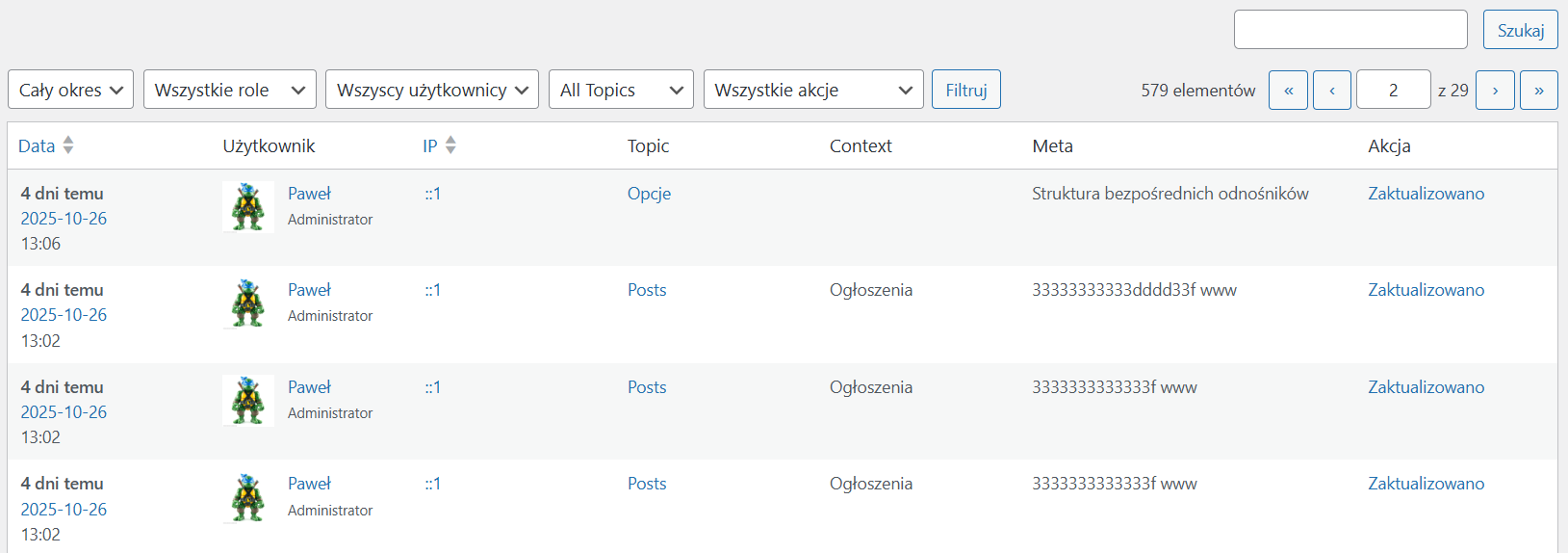The image size is (1568, 553).
Task: Open the Wszystkie akcje dropdown
Action: click(x=813, y=90)
